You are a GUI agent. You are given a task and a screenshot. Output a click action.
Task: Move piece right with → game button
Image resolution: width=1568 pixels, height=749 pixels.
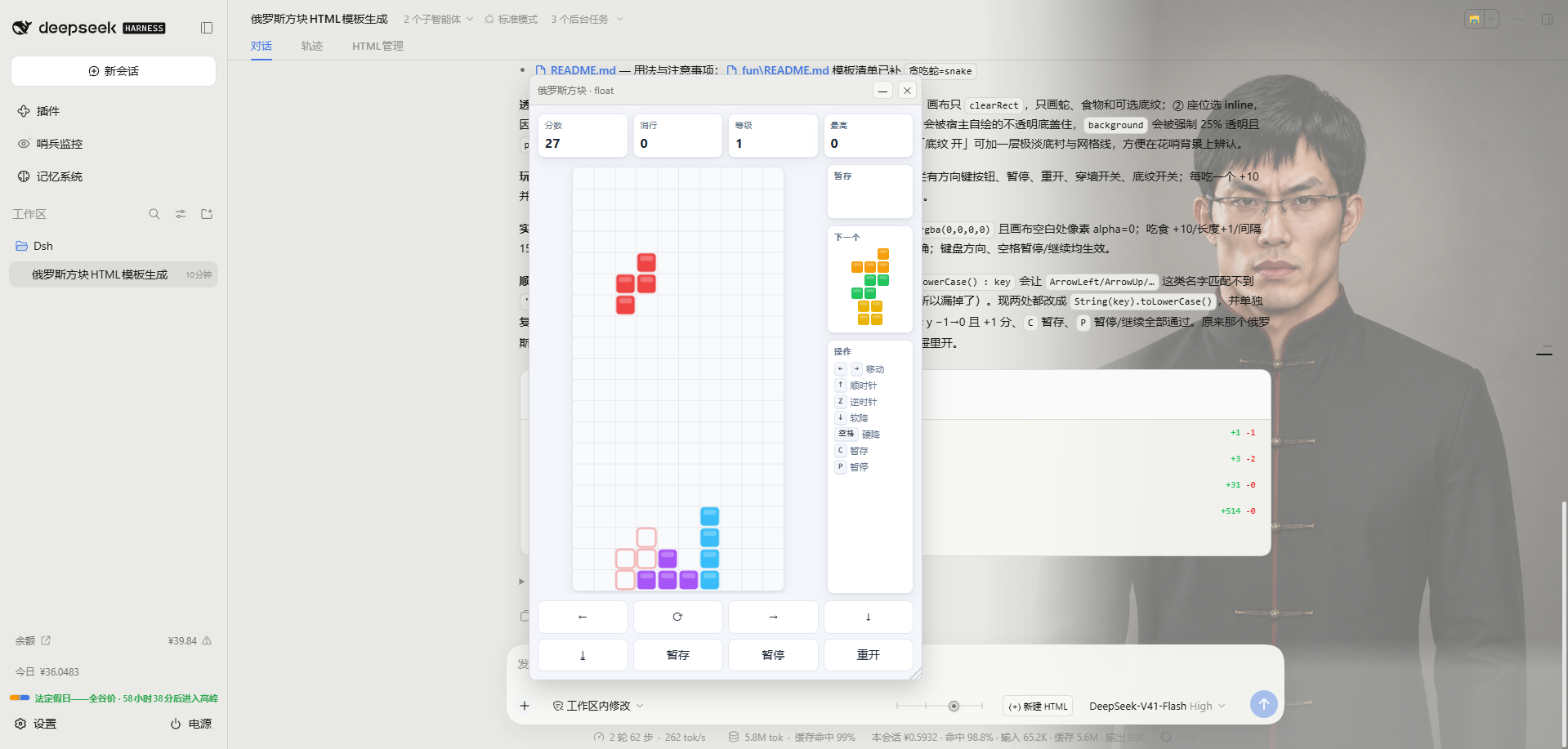774,617
